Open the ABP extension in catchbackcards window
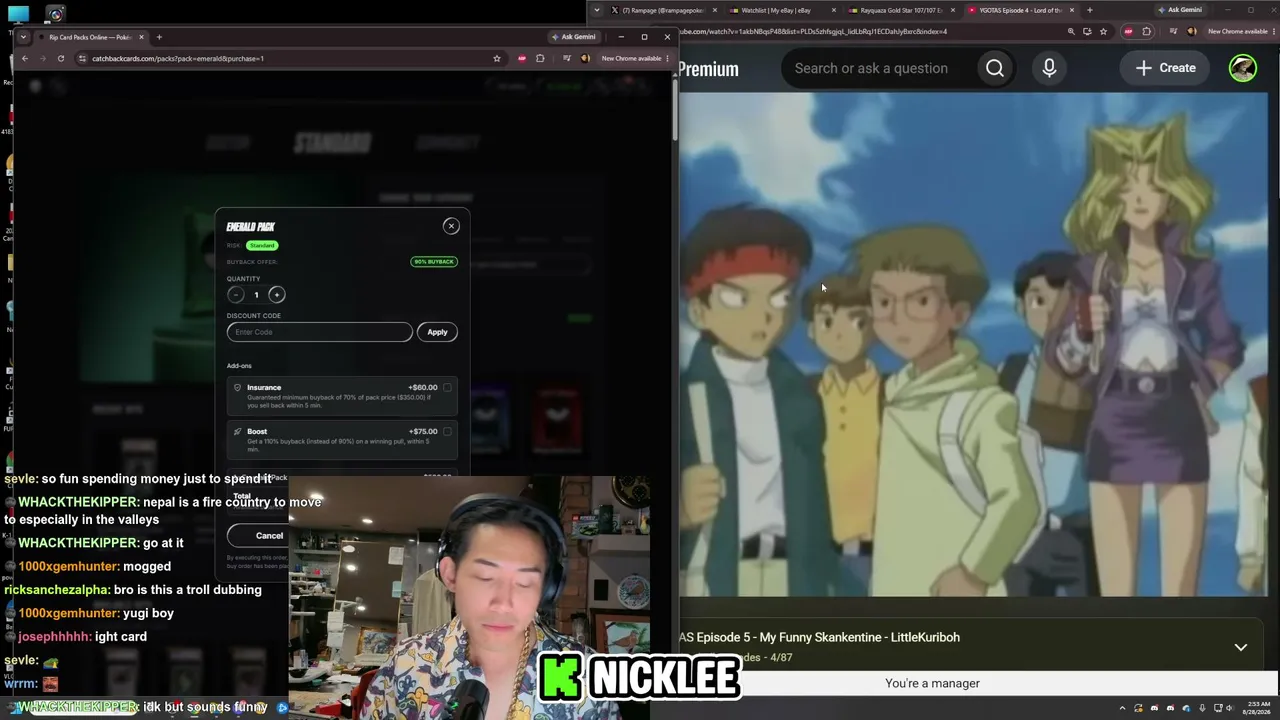The height and width of the screenshot is (720, 1280). pyautogui.click(x=521, y=58)
